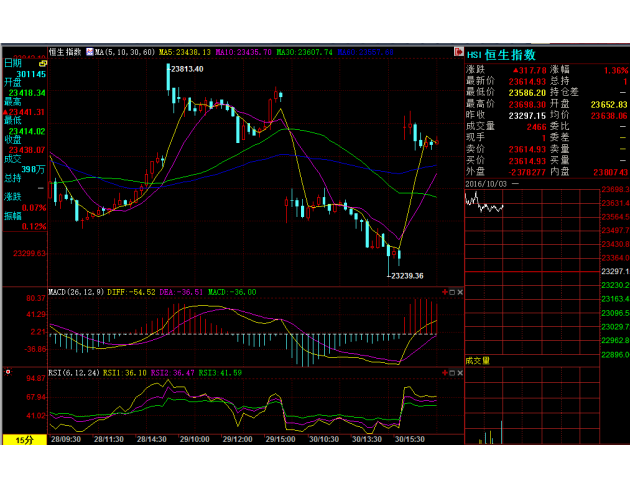Viewport: 630px width, 490px height.
Task: Click the red plus icon on MACD panel
Action: (445, 292)
